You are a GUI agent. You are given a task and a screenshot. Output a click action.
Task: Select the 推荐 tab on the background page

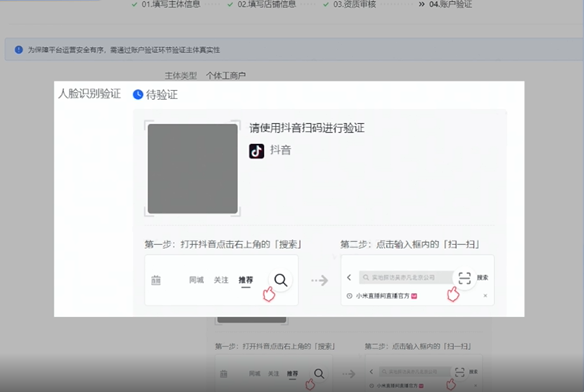tap(292, 373)
